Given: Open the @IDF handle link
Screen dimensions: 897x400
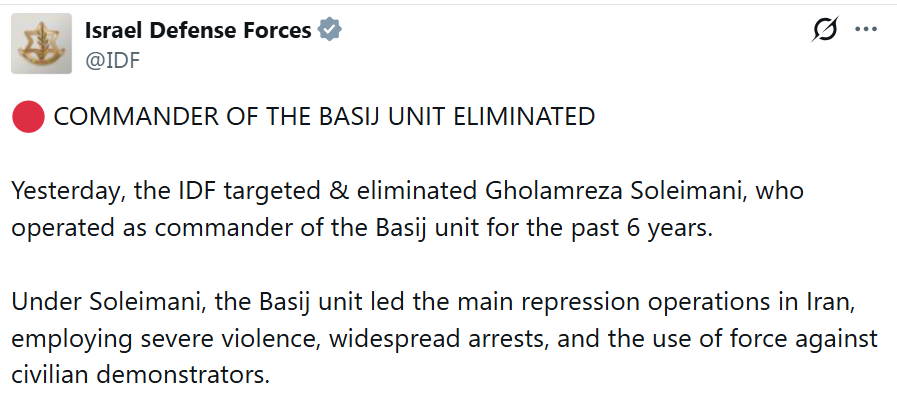Looking at the screenshot, I should pyautogui.click(x=113, y=60).
